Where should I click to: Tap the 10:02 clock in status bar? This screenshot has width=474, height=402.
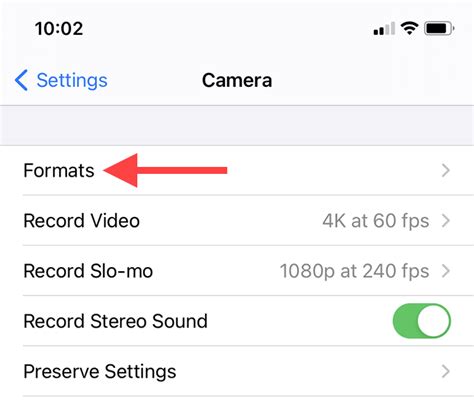pyautogui.click(x=59, y=28)
